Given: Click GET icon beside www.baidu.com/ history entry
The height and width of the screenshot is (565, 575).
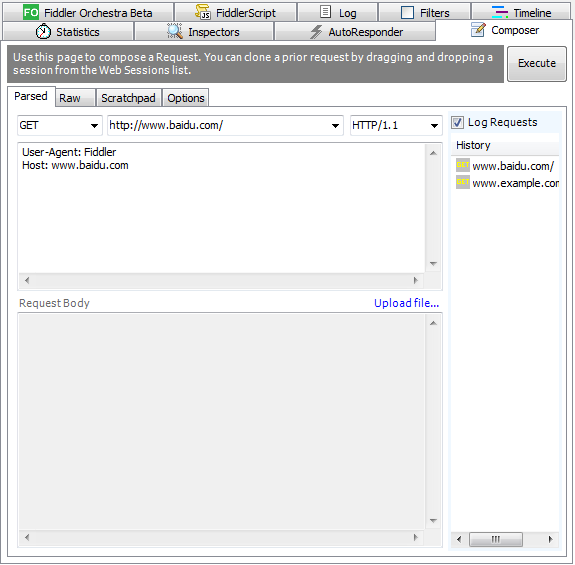Looking at the screenshot, I should point(463,165).
